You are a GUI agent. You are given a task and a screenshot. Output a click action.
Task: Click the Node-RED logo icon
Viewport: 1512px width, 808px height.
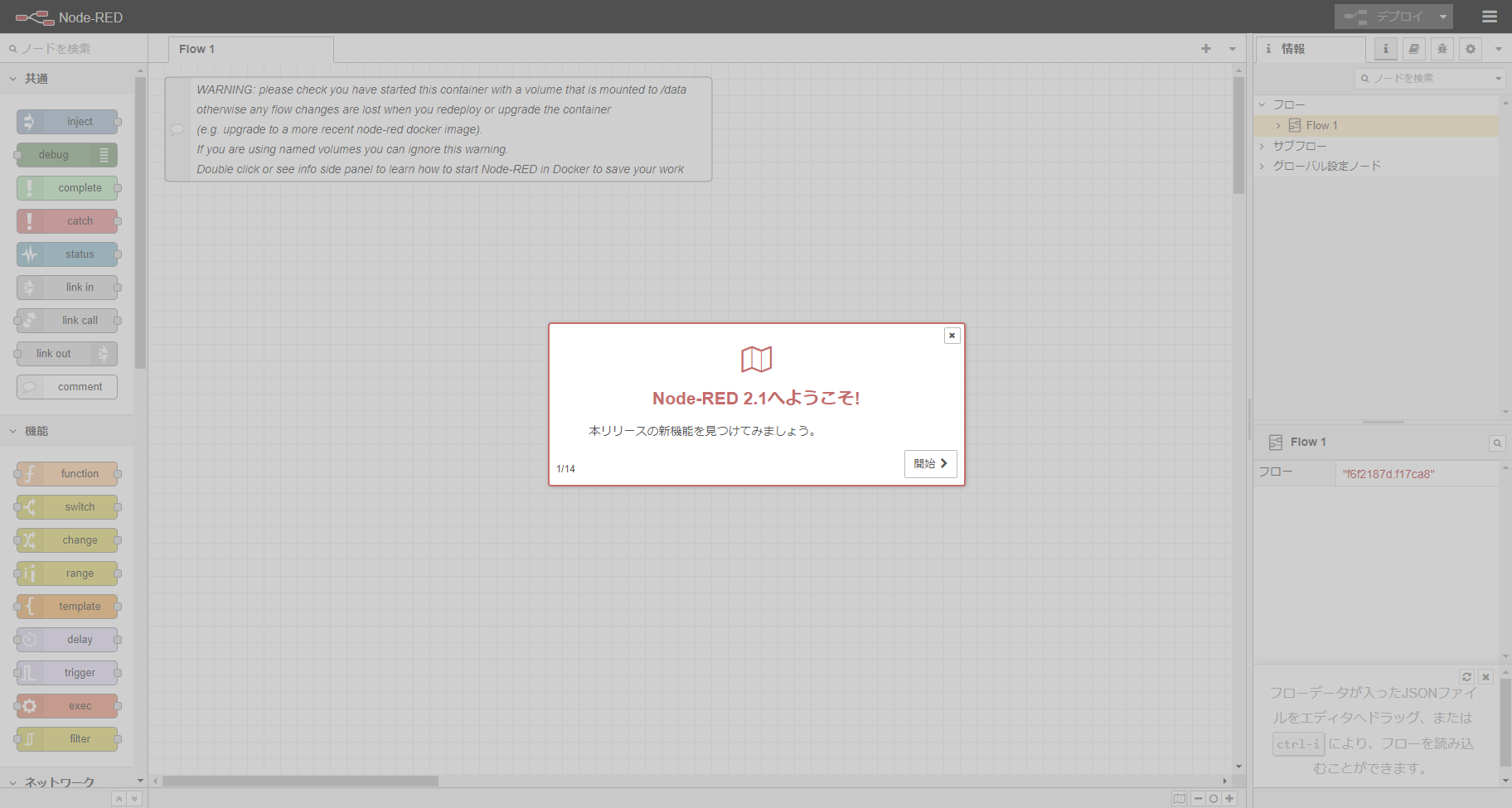pyautogui.click(x=33, y=17)
